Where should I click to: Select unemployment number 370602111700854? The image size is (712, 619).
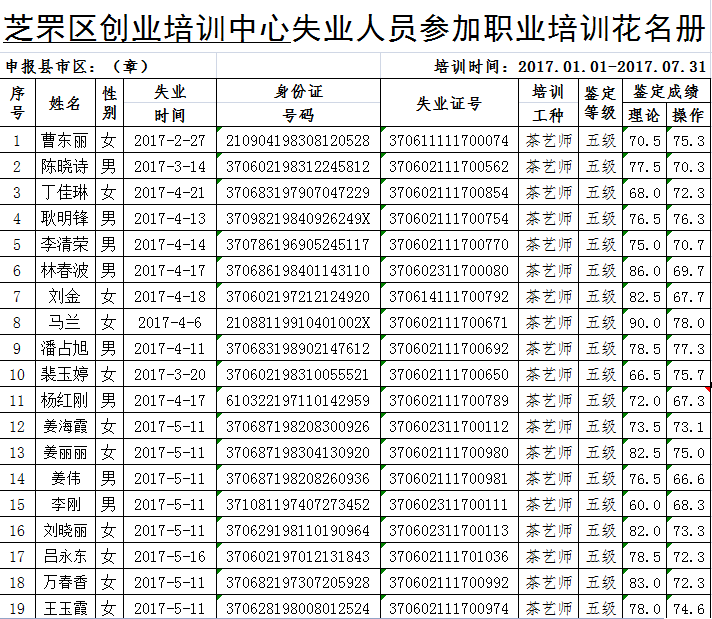(449, 192)
